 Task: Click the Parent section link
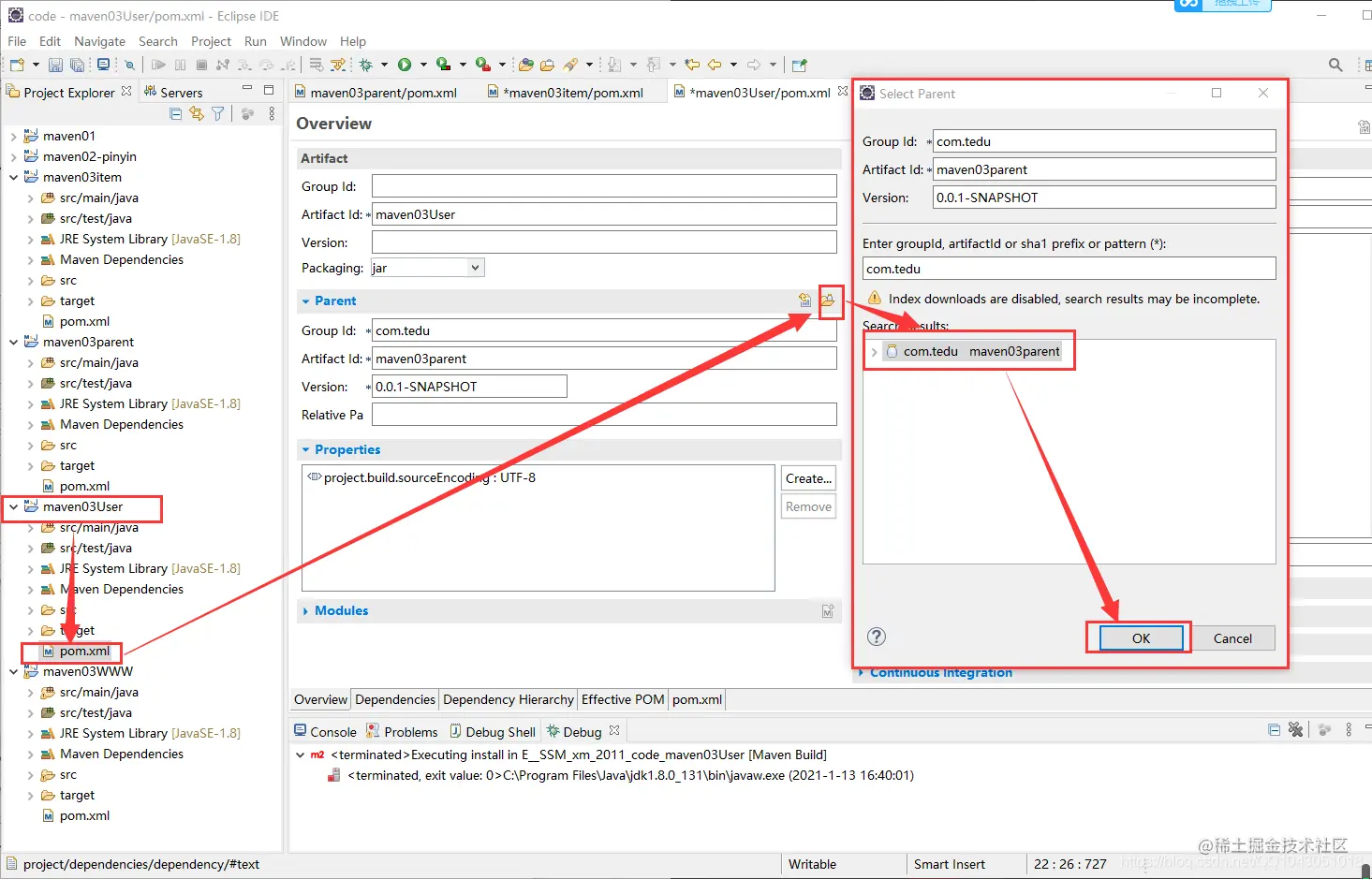[335, 300]
